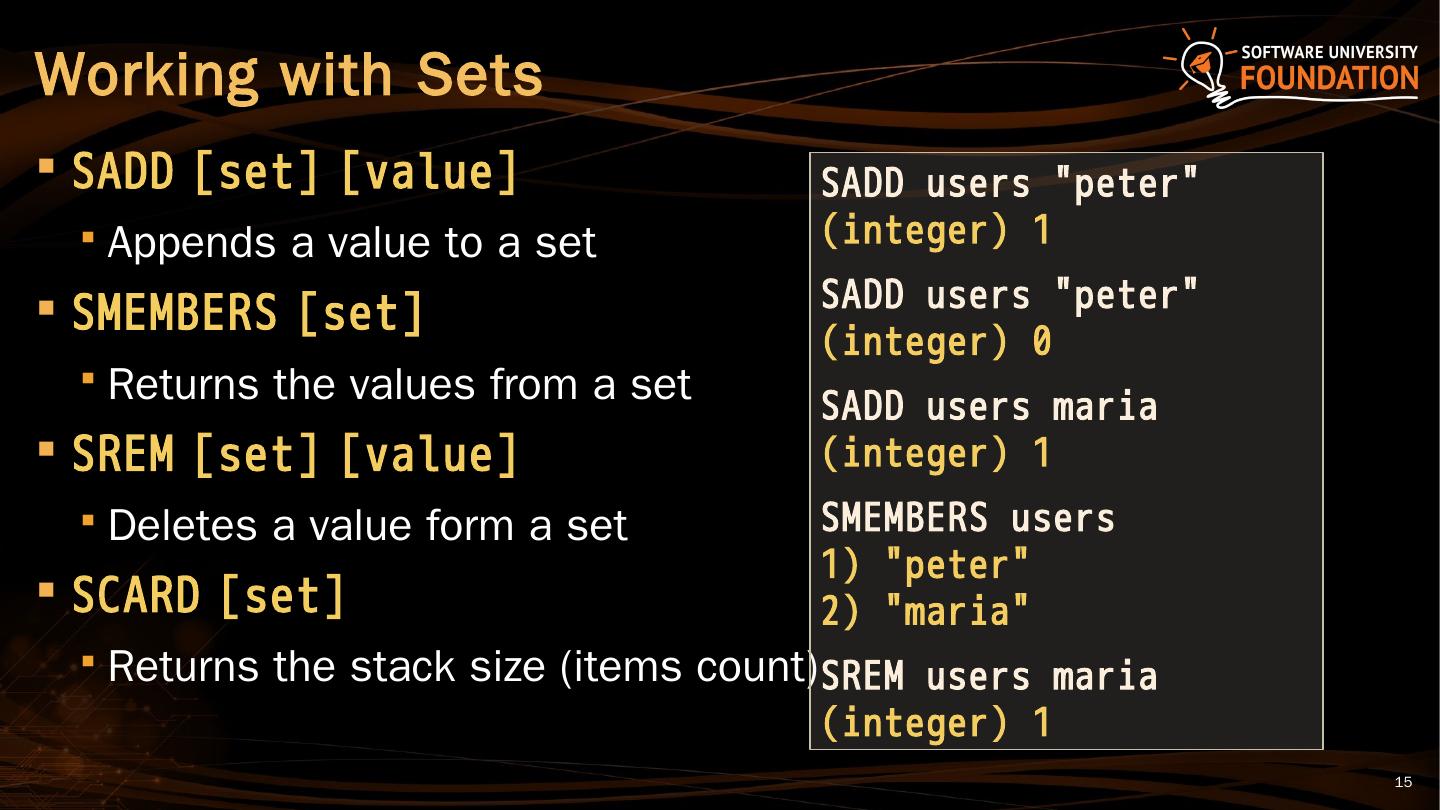Click 'Deletes a value form a set' text
This screenshot has width=1440, height=810.
[x=367, y=526]
